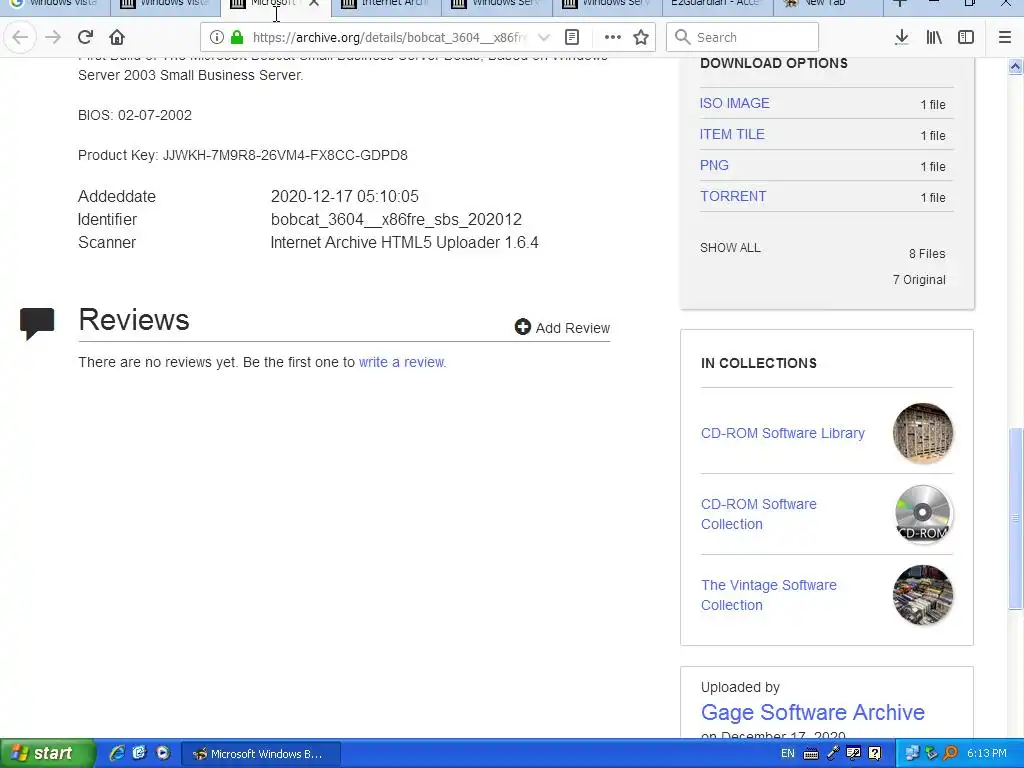Open the Windows Start menu

47,753
